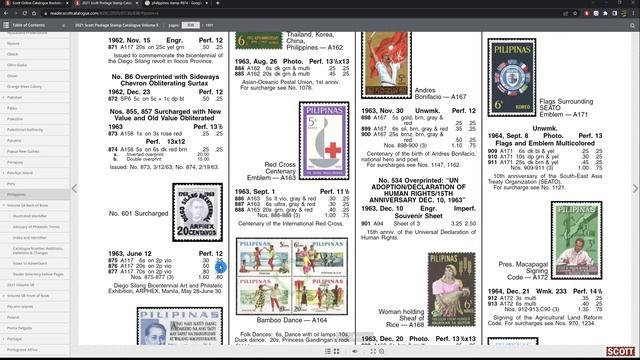Click the zoom magnifier in bottom bar
640x360 pixels.
(382, 351)
